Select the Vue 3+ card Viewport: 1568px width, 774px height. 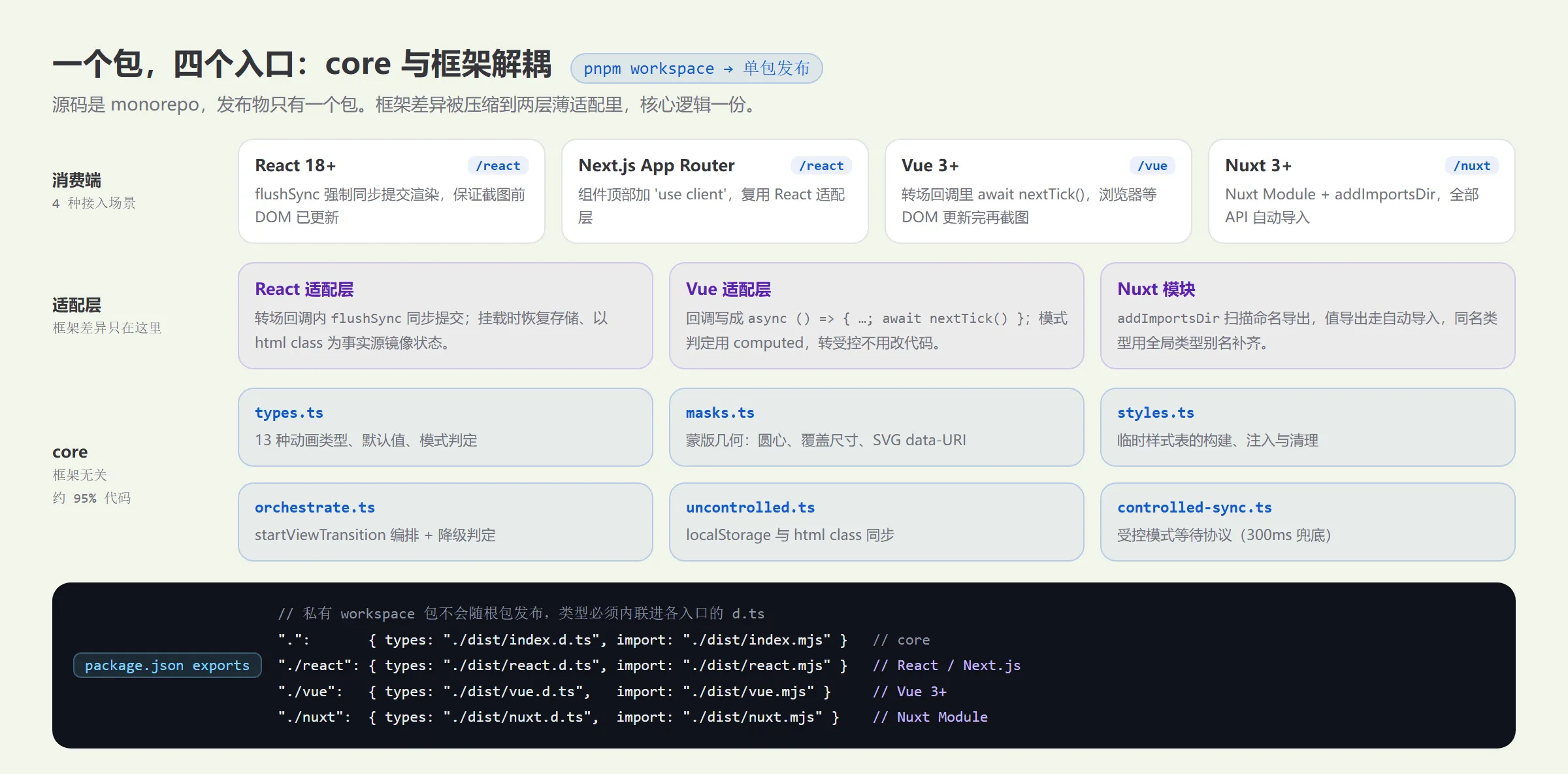(1038, 191)
